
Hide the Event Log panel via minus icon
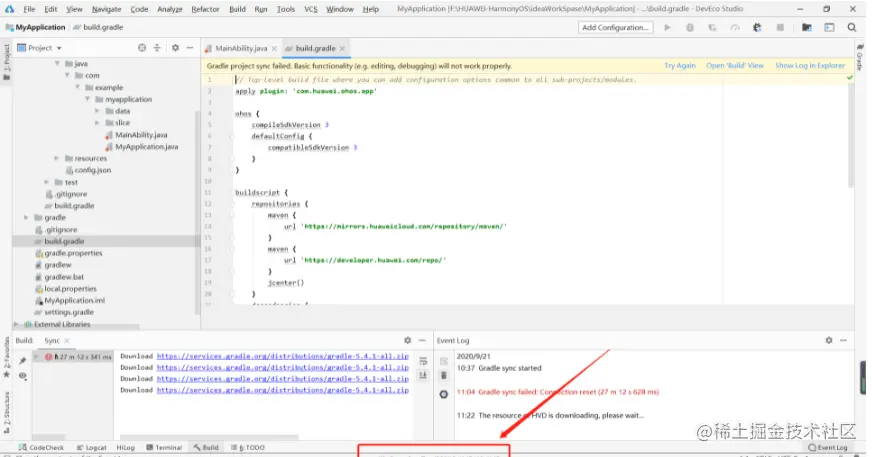844,340
